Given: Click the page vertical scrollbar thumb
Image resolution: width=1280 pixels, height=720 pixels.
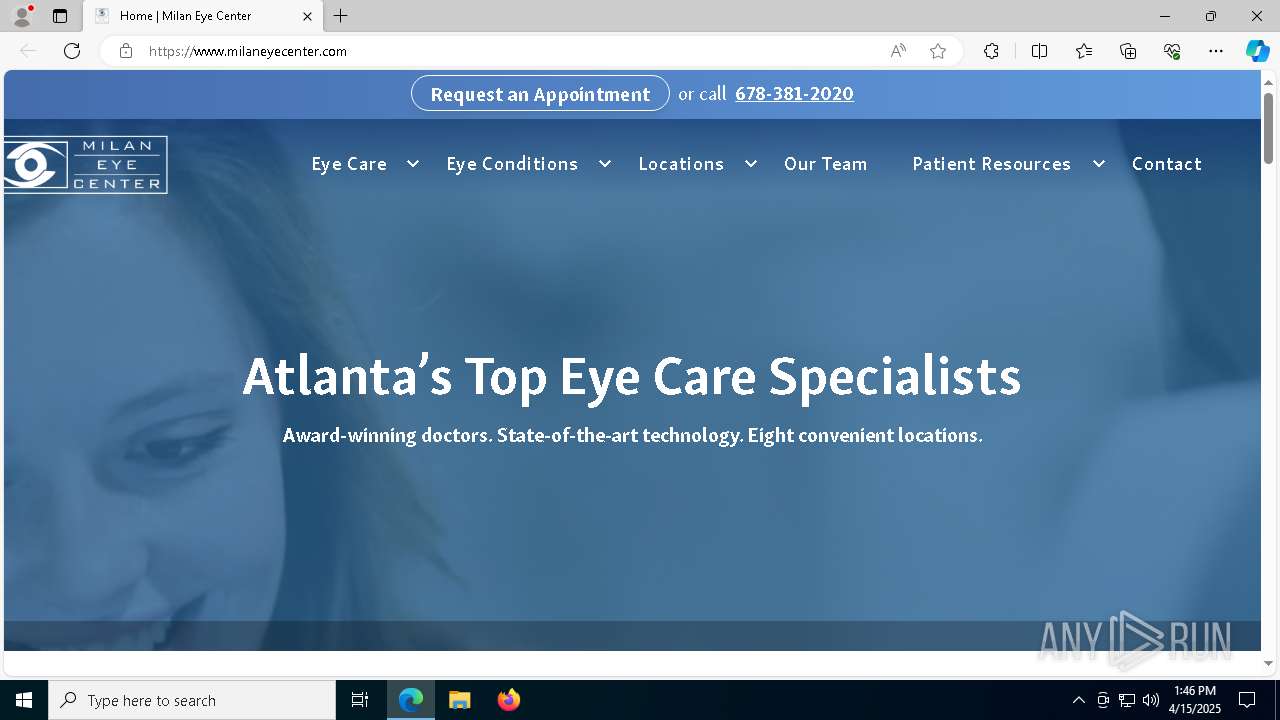Looking at the screenshot, I should tap(1269, 128).
